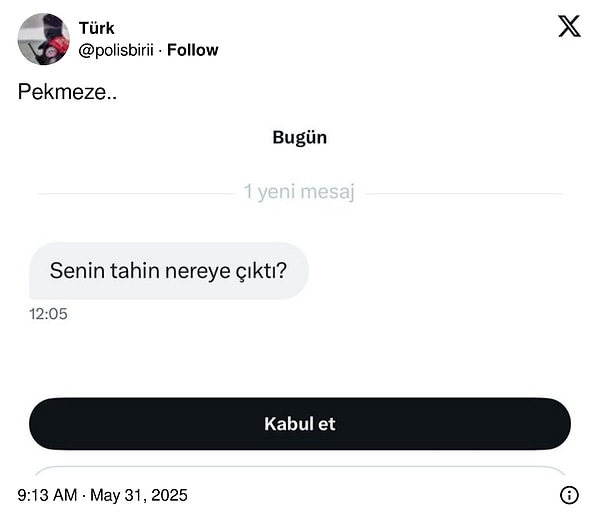Image resolution: width=600 pixels, height=525 pixels.
Task: Open the "9:13 AM" tweet time link
Action: [46, 495]
